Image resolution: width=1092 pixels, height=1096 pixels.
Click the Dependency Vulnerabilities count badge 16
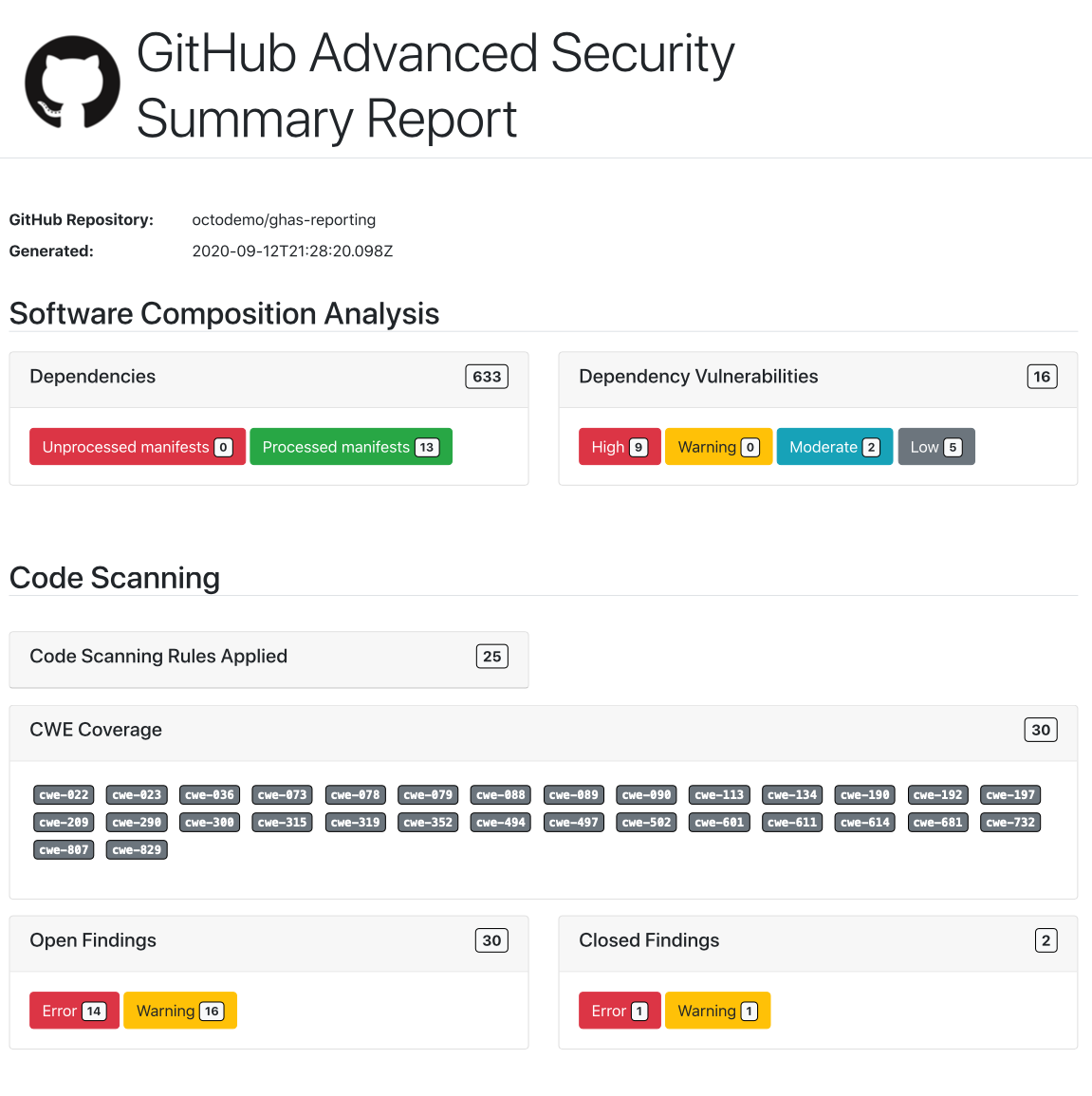1042,376
